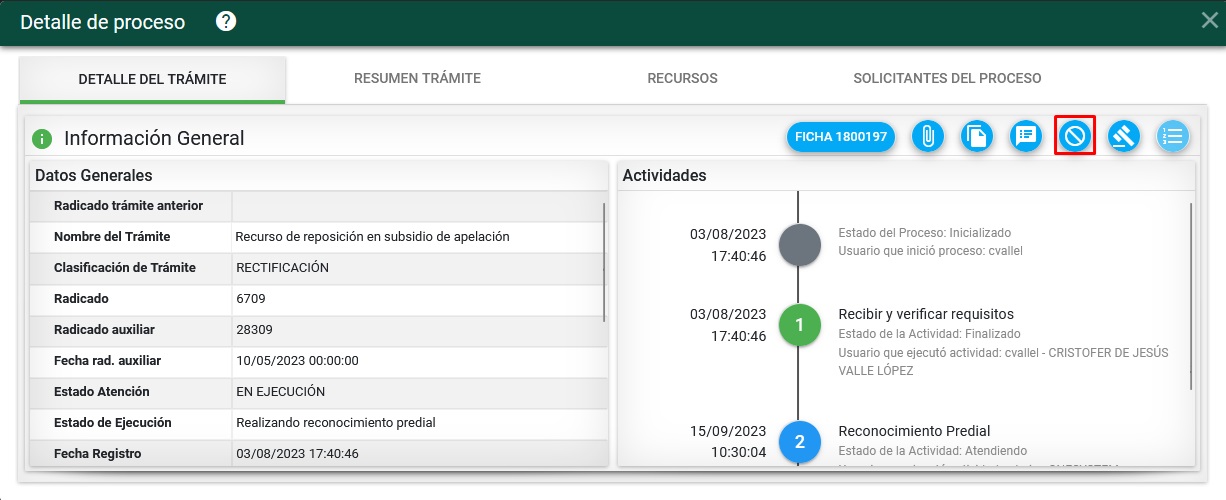1226x500 pixels.
Task: Switch to the Resumen Trámite tab
Action: tap(417, 78)
